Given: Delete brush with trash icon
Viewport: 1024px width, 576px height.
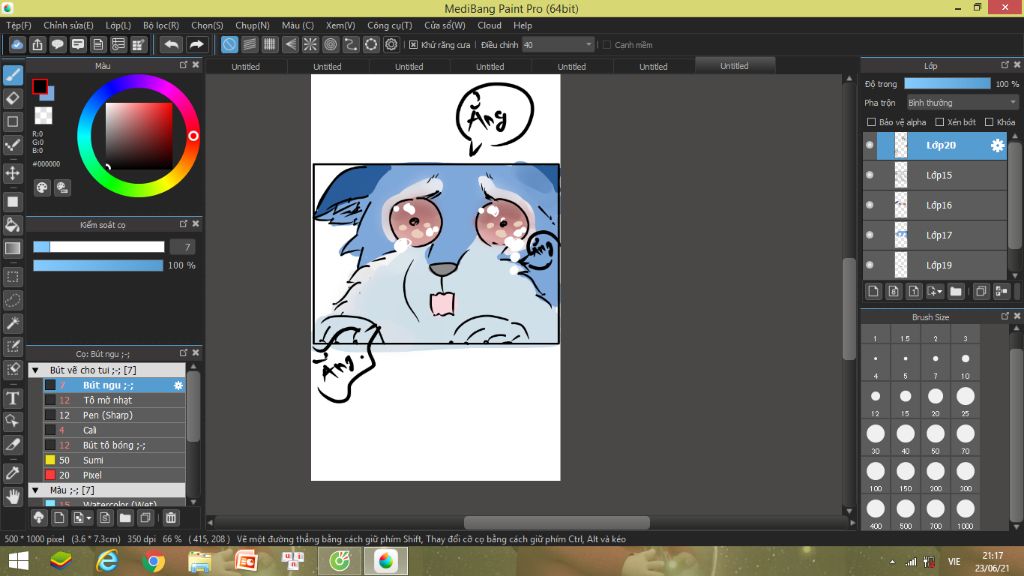Looking at the screenshot, I should (170, 518).
